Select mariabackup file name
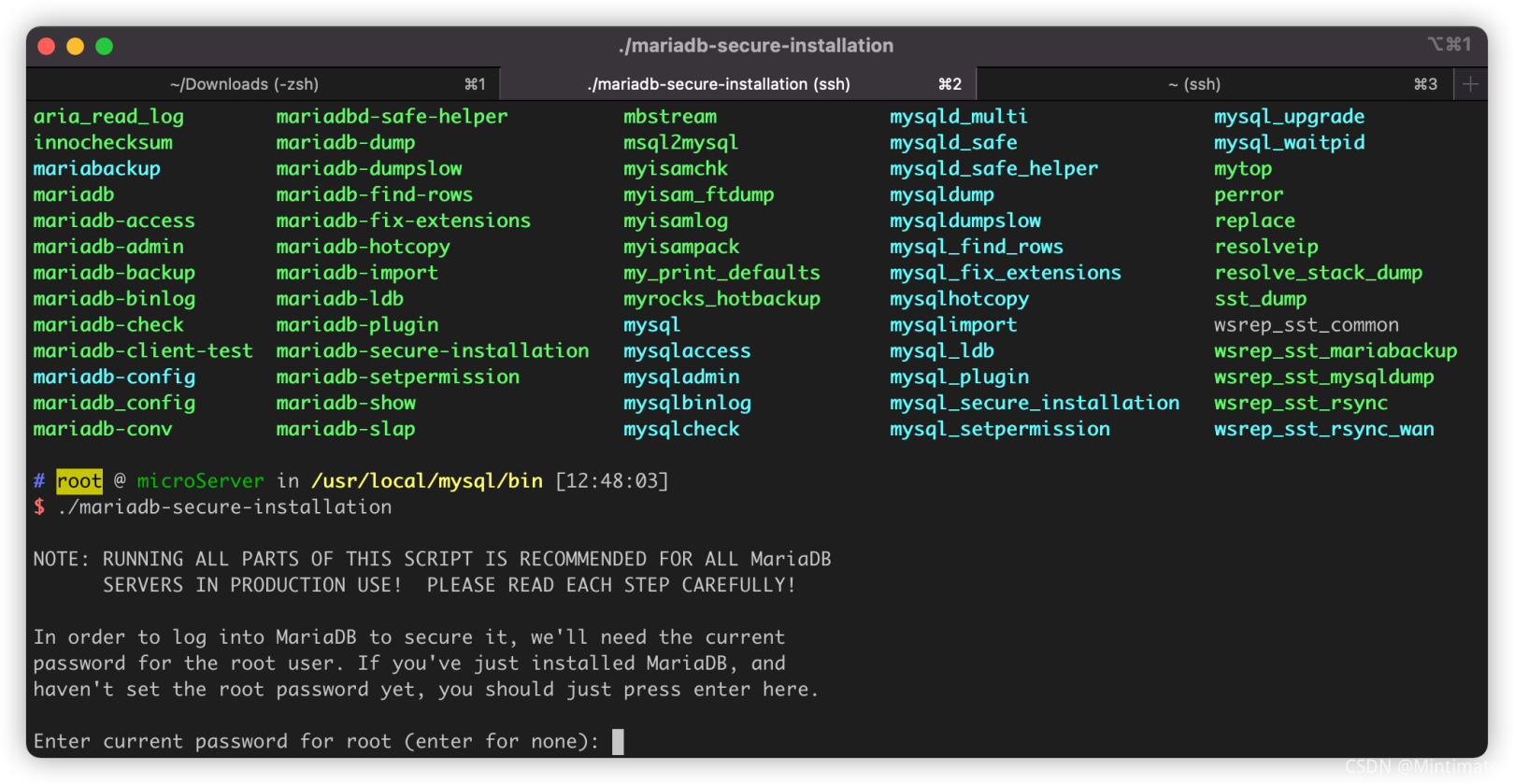Image resolution: width=1514 pixels, height=784 pixels. (97, 169)
